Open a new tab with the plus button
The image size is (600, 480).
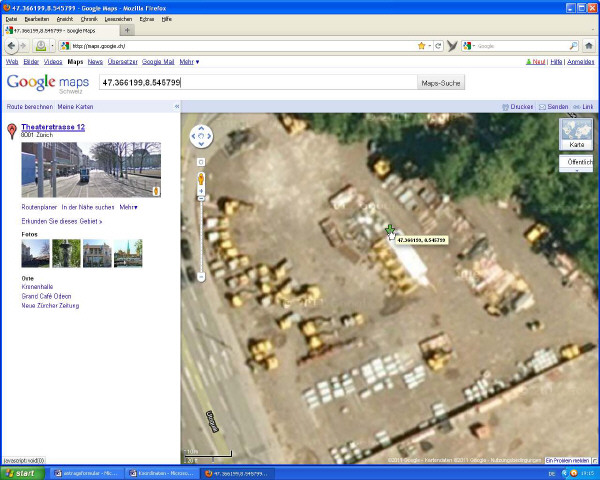click(127, 30)
